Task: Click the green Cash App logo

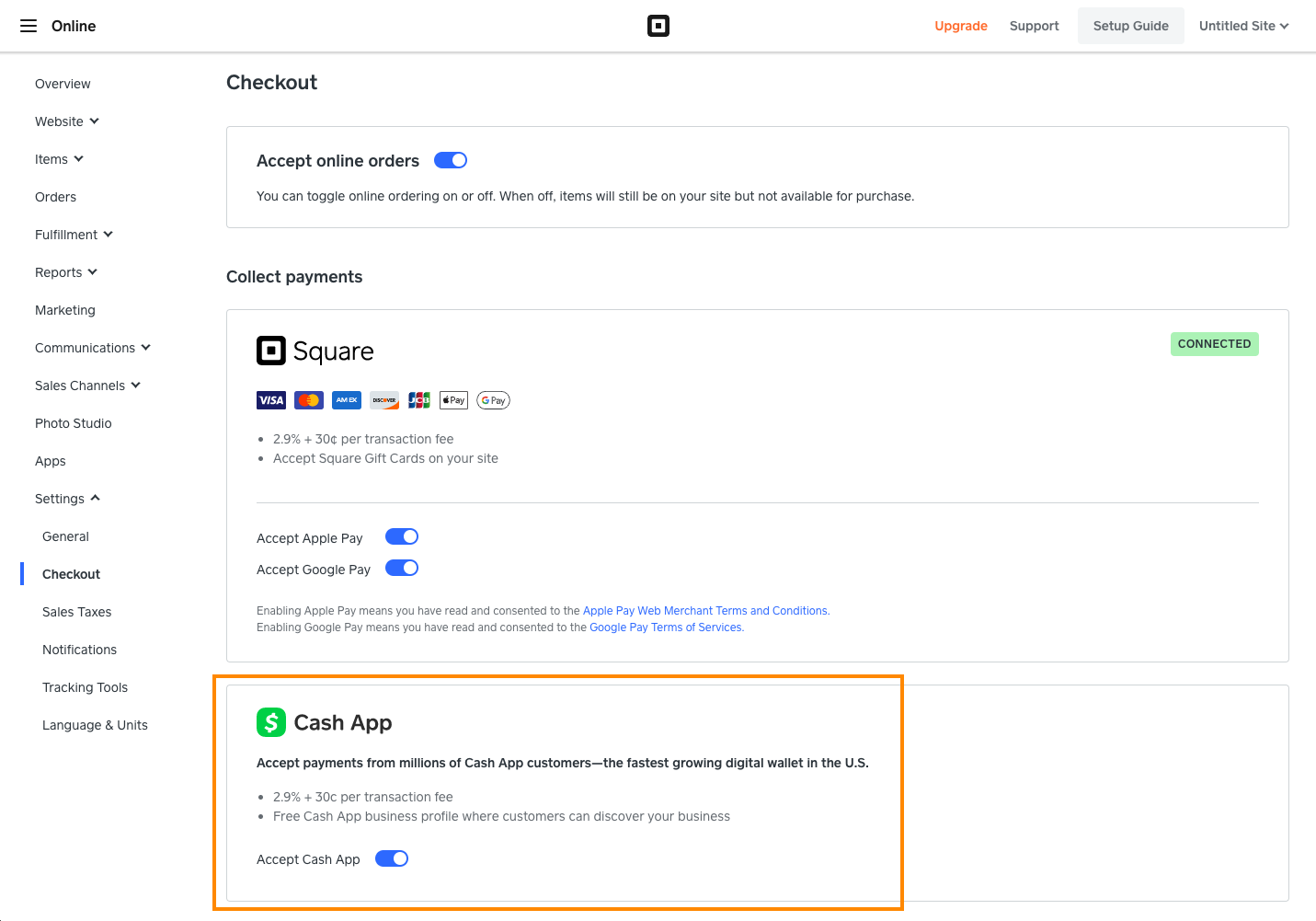Action: 271,722
